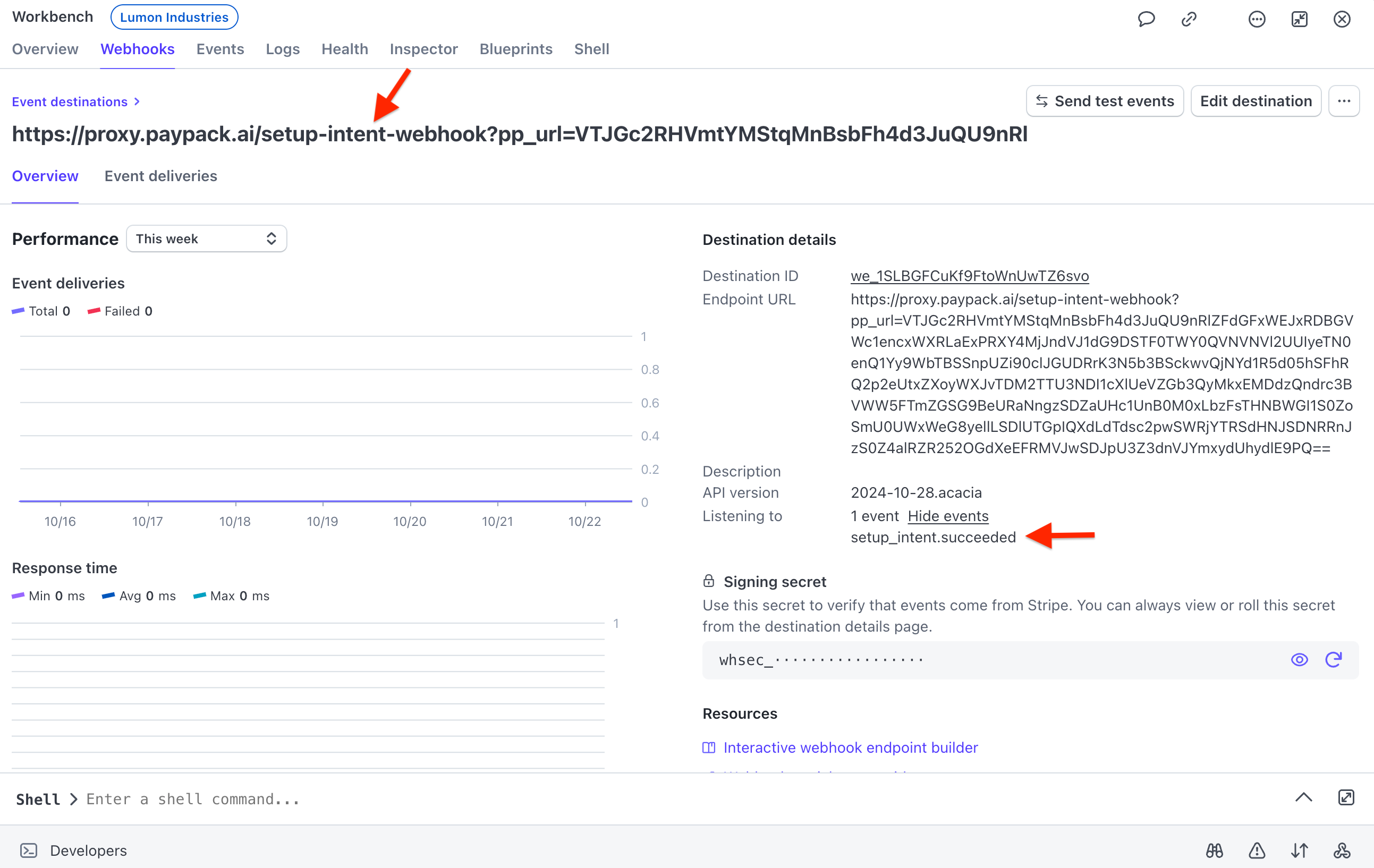Check errors via the warning triangle icon

[1257, 850]
